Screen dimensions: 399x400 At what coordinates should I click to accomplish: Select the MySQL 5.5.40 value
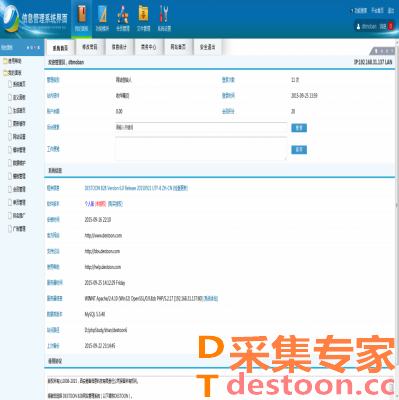pyautogui.click(x=95, y=314)
